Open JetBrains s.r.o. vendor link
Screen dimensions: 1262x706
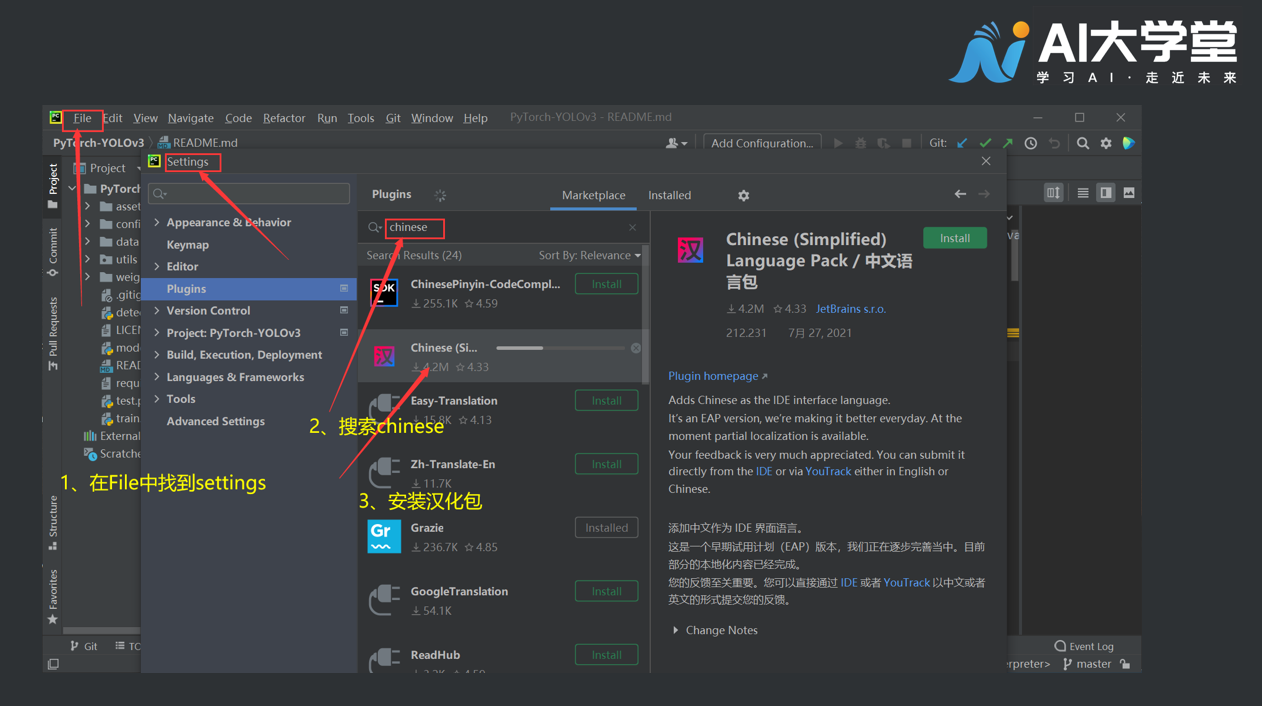click(850, 309)
